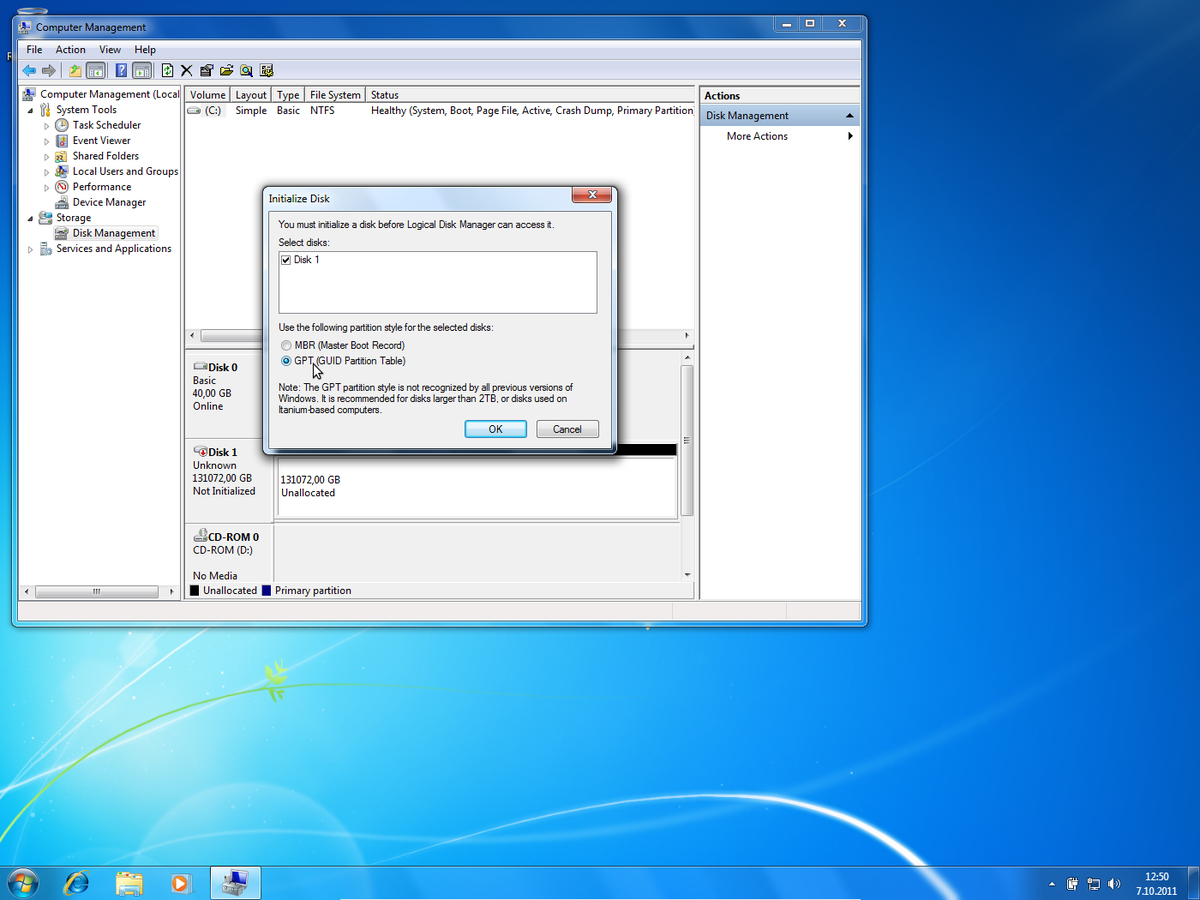Select MBR (Master Boot Record) option

[x=287, y=345]
